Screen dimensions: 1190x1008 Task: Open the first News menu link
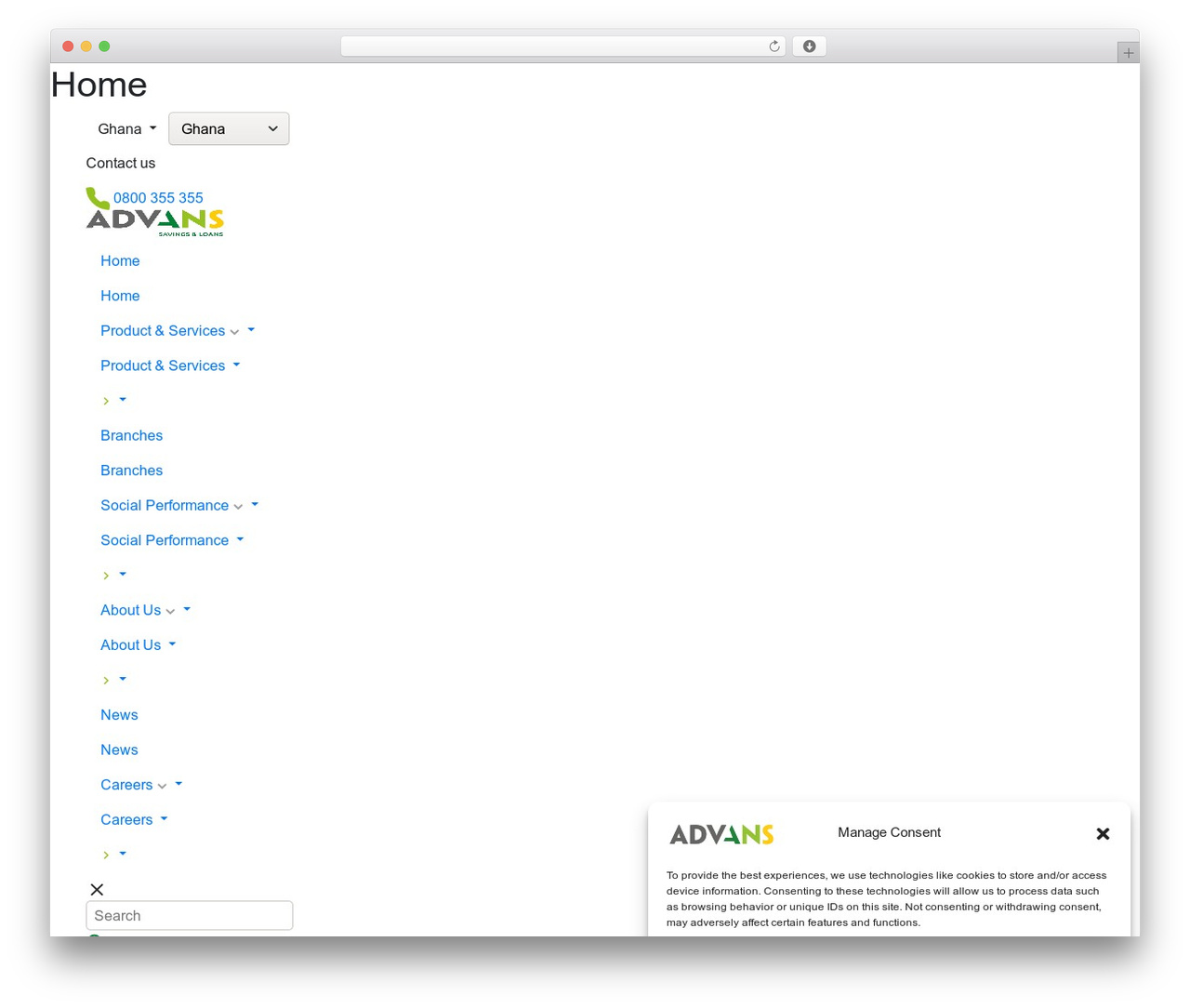pos(119,715)
